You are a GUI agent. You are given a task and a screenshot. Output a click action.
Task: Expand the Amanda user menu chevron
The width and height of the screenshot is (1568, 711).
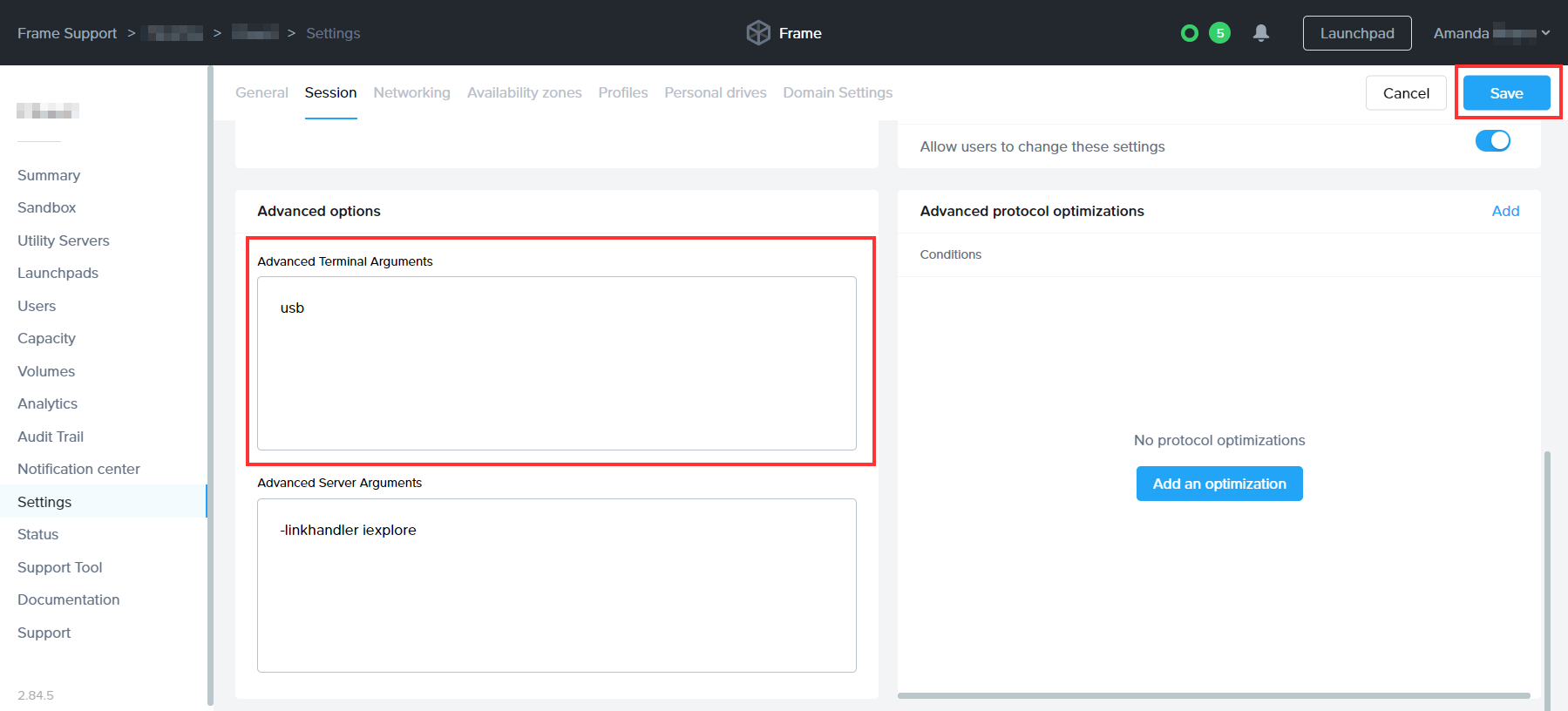point(1545,33)
